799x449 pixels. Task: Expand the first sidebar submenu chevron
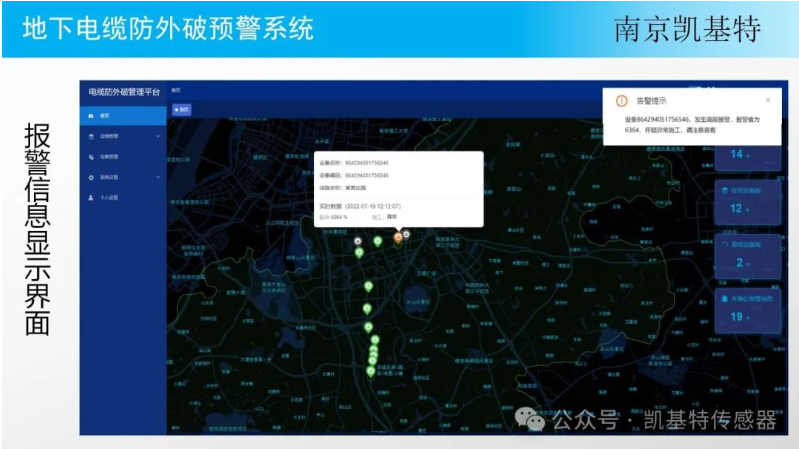click(158, 136)
